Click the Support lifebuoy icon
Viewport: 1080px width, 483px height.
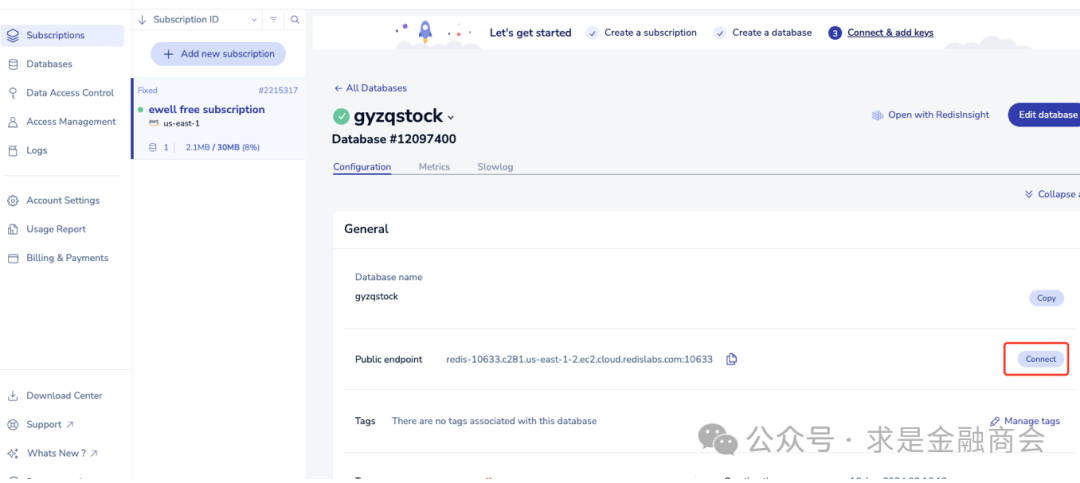coord(12,424)
